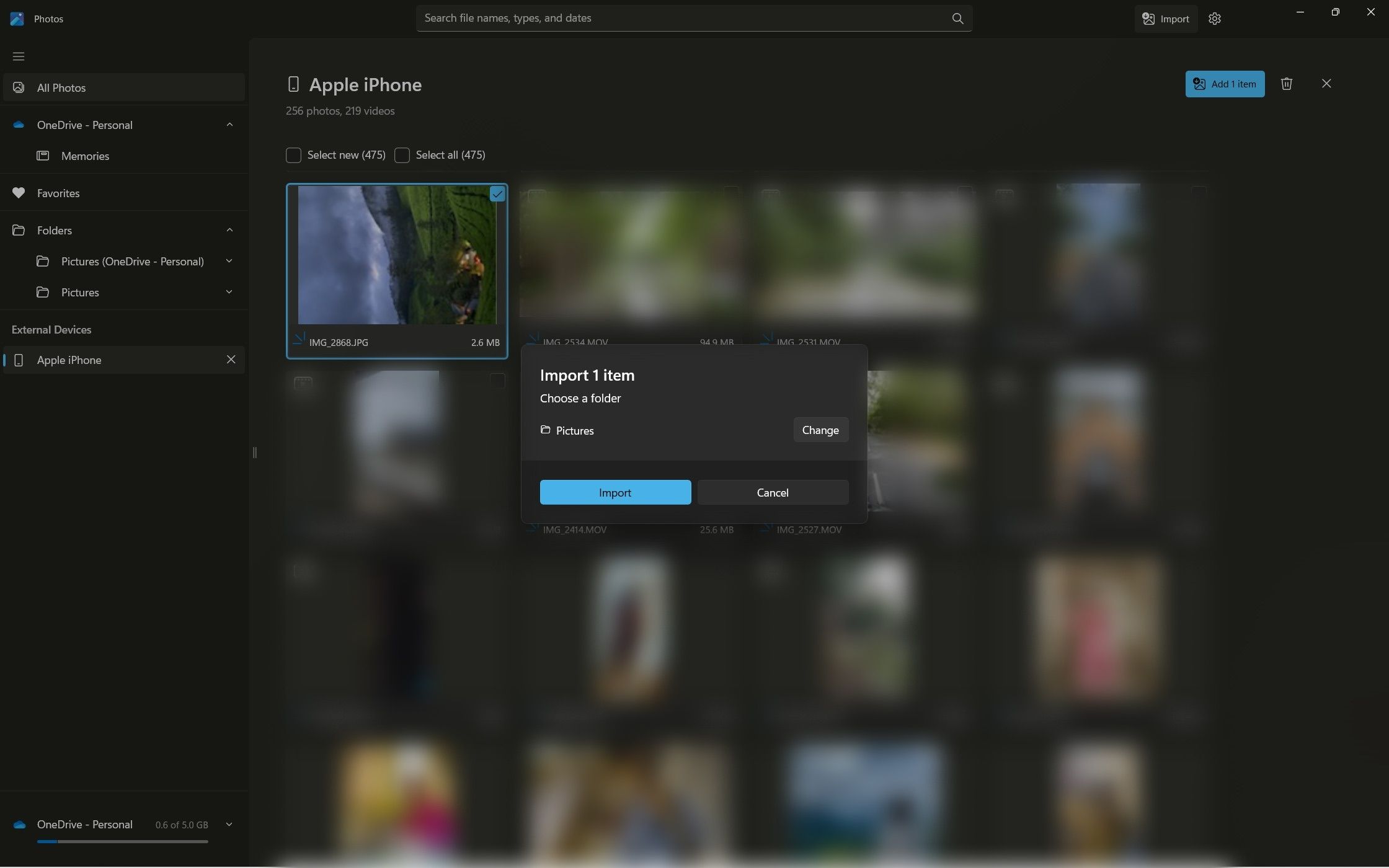Expand Pictures (OneDrive - Personal) folder

(228, 261)
